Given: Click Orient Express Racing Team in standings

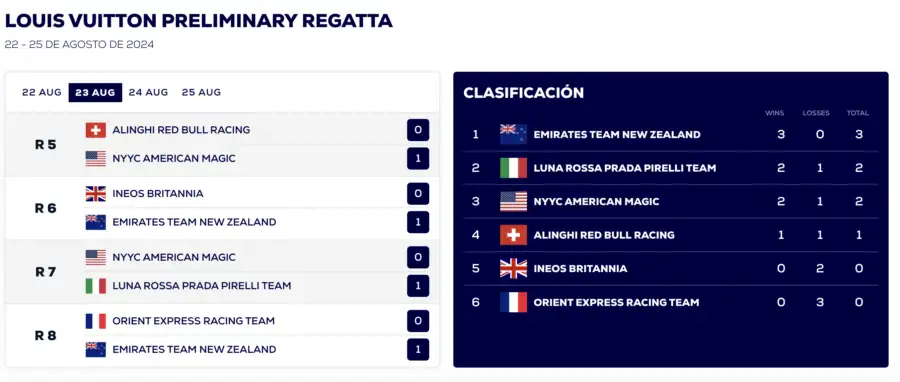Looking at the screenshot, I should coord(616,302).
